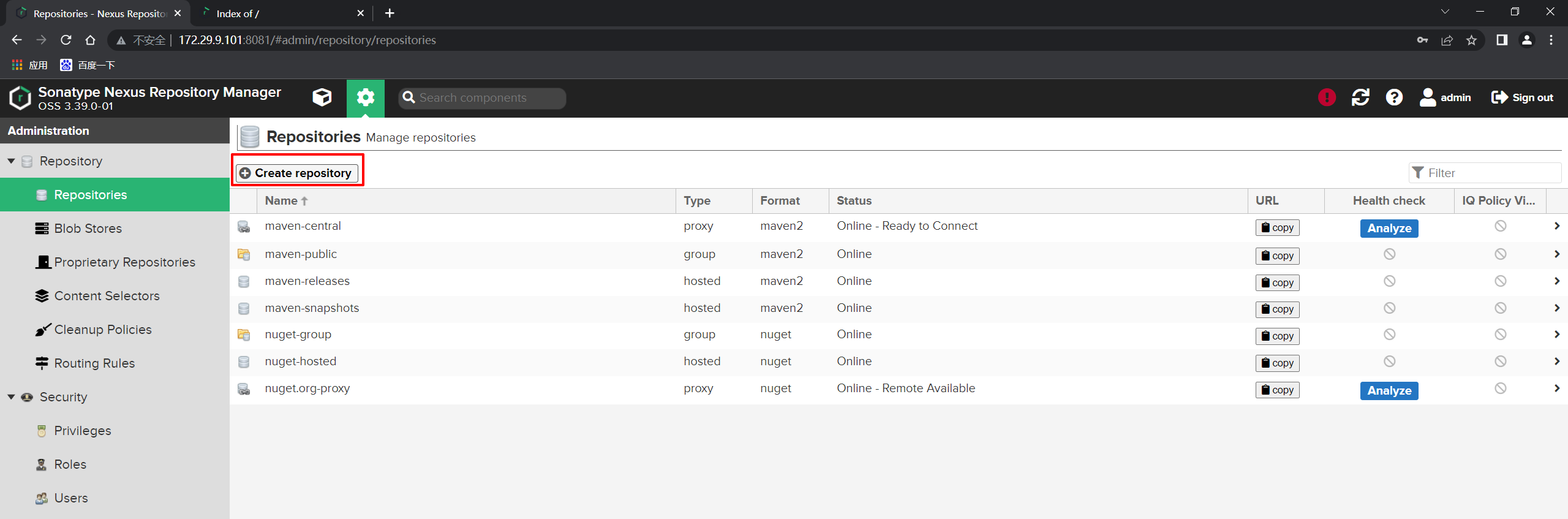
Task: Click the maven-central proxy repository icon
Action: tap(244, 227)
